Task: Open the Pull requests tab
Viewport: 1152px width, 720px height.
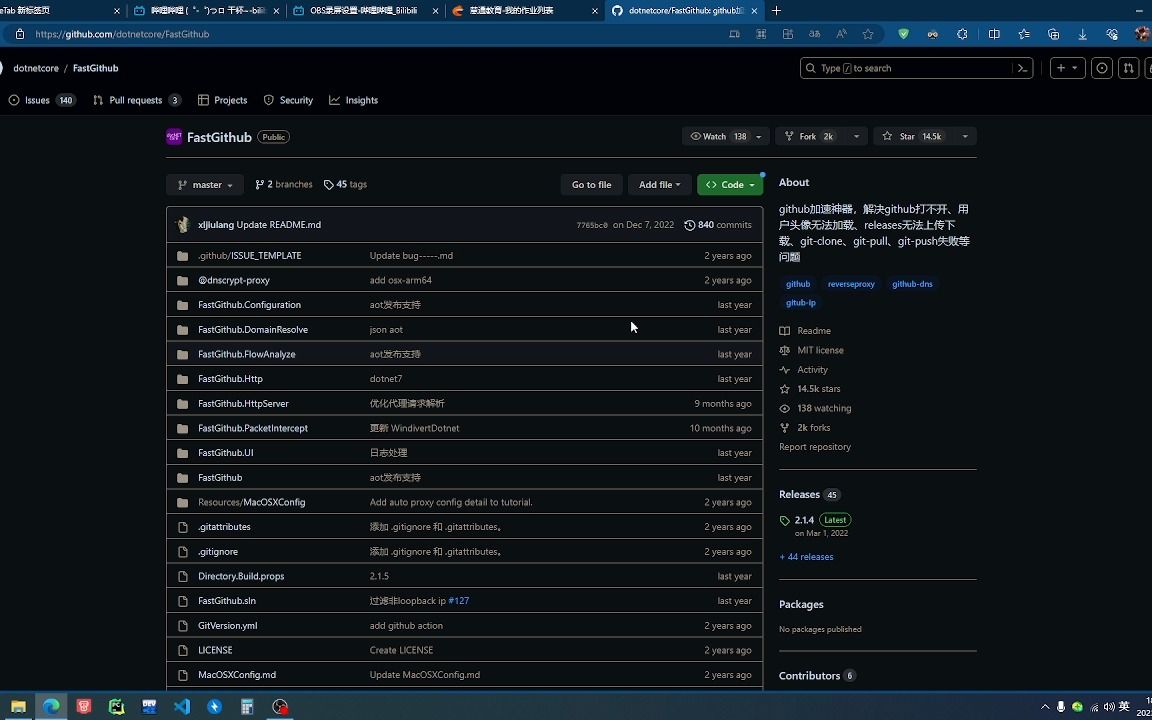Action: point(137,101)
